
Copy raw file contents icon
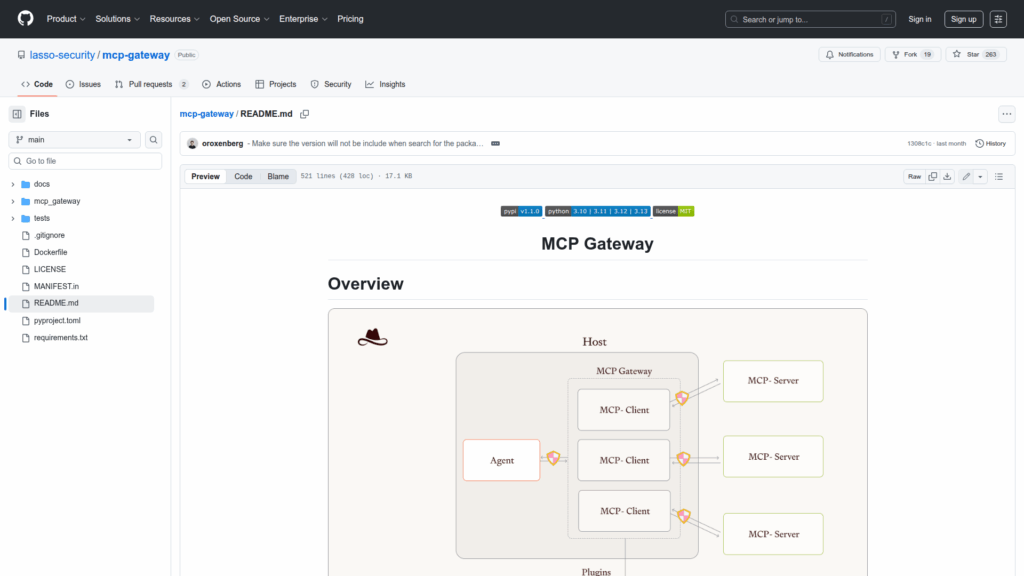pos(932,176)
